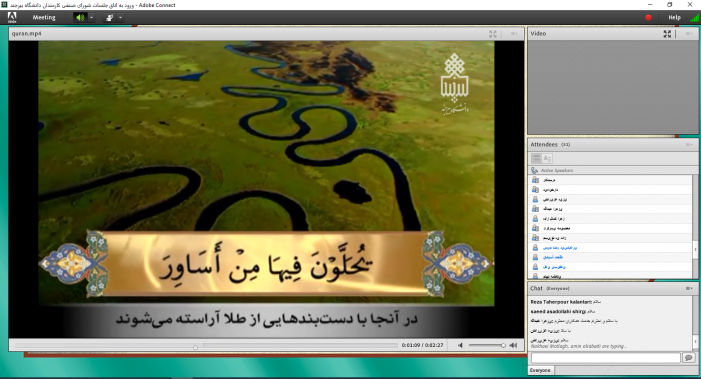The image size is (701, 379).
Task: Click the Attendees pod title
Action: (x=544, y=144)
